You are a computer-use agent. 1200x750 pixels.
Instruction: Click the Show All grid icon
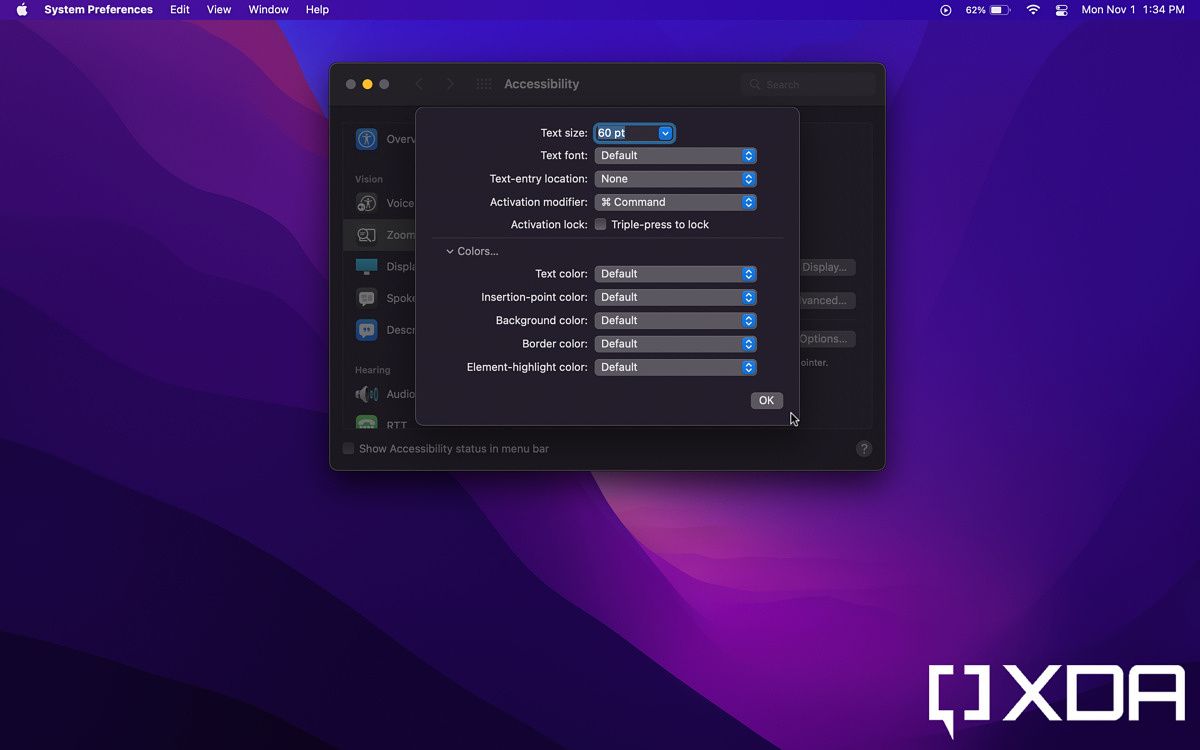pyautogui.click(x=484, y=85)
